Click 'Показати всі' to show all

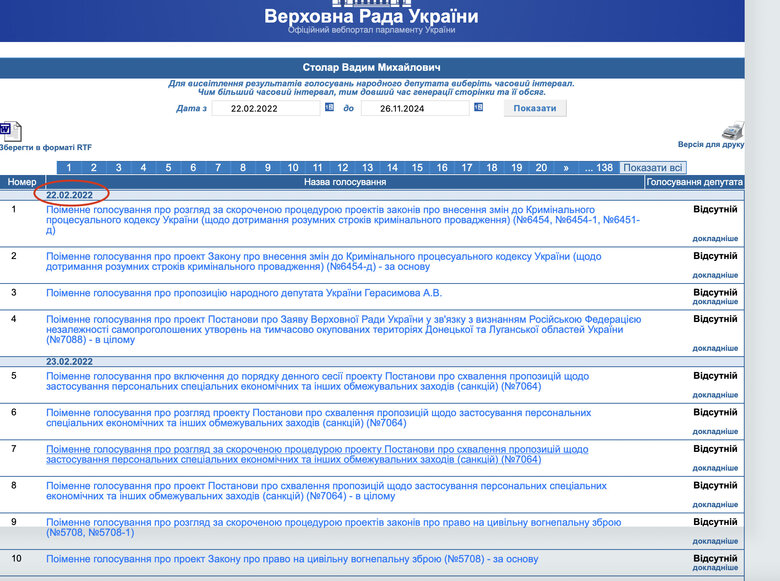[653, 168]
